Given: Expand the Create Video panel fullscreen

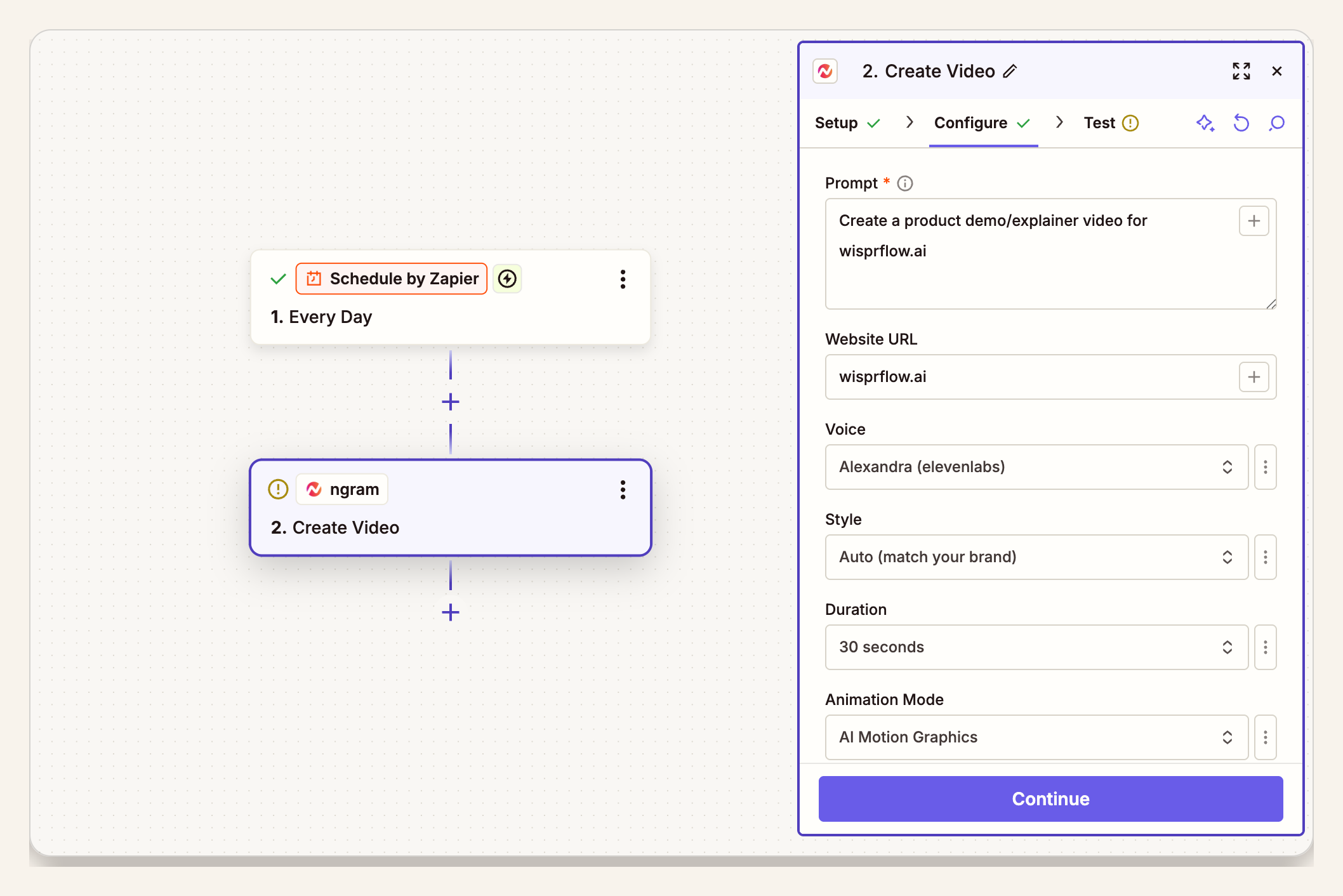Looking at the screenshot, I should [x=1241, y=71].
